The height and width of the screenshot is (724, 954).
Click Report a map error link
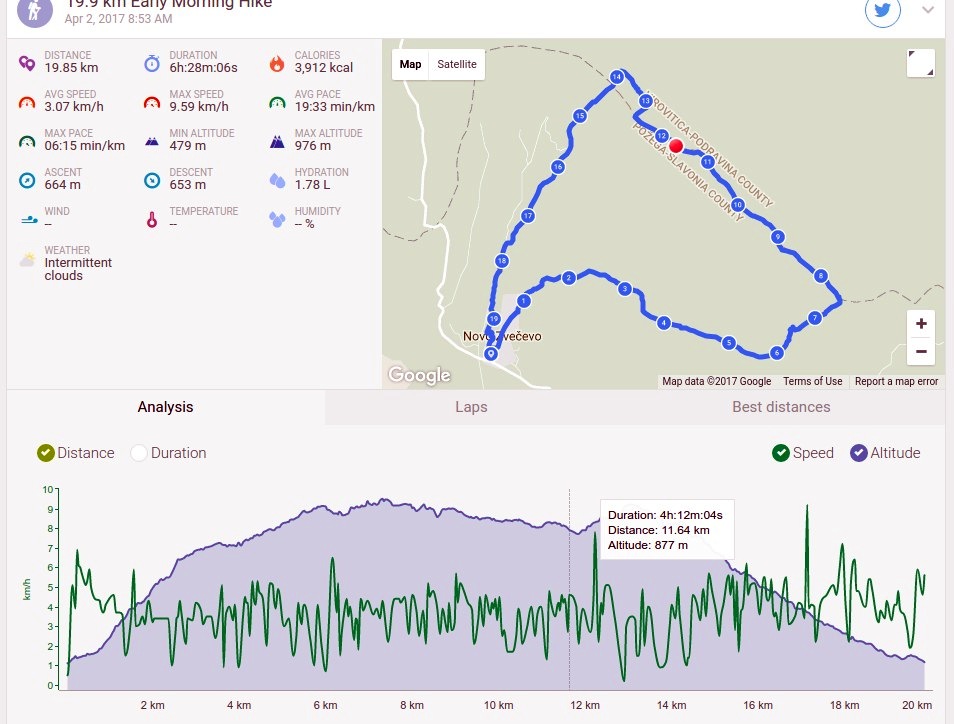[x=896, y=381]
